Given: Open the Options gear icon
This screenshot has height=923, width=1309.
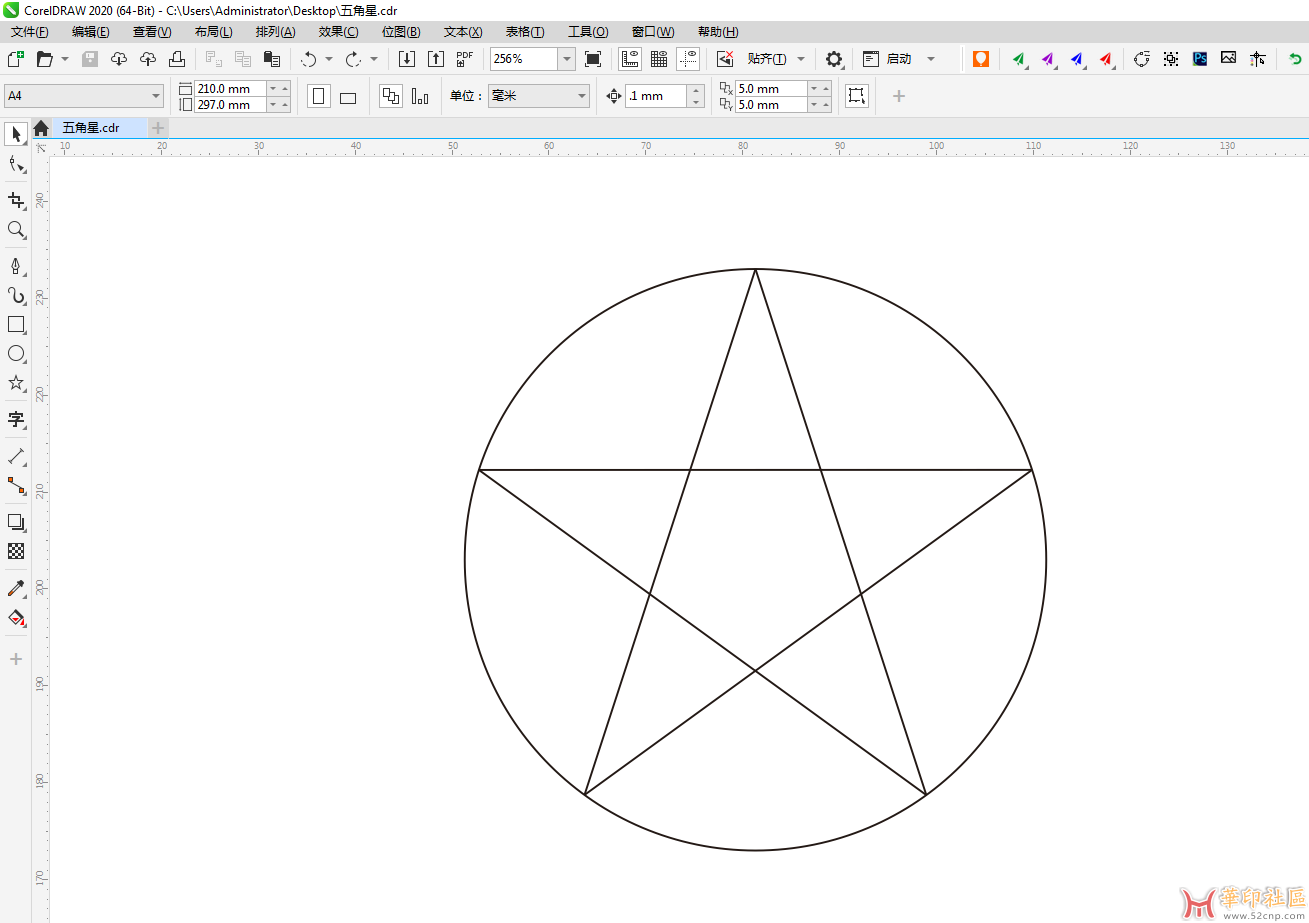Looking at the screenshot, I should tap(834, 59).
